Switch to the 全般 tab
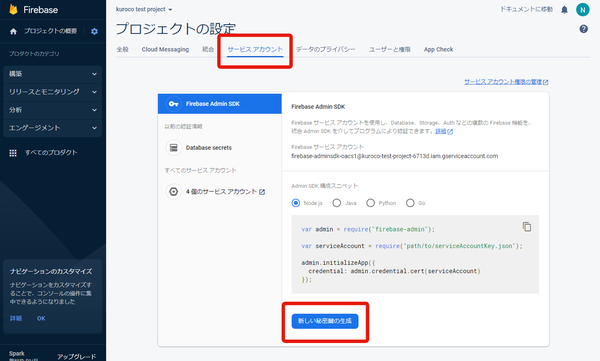This screenshot has width=600, height=361. tap(122, 49)
